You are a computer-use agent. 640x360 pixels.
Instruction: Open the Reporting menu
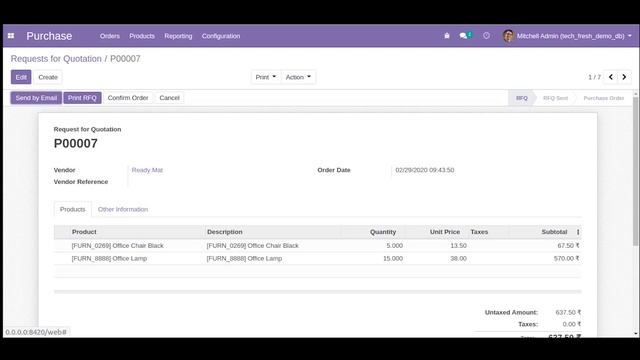(178, 36)
